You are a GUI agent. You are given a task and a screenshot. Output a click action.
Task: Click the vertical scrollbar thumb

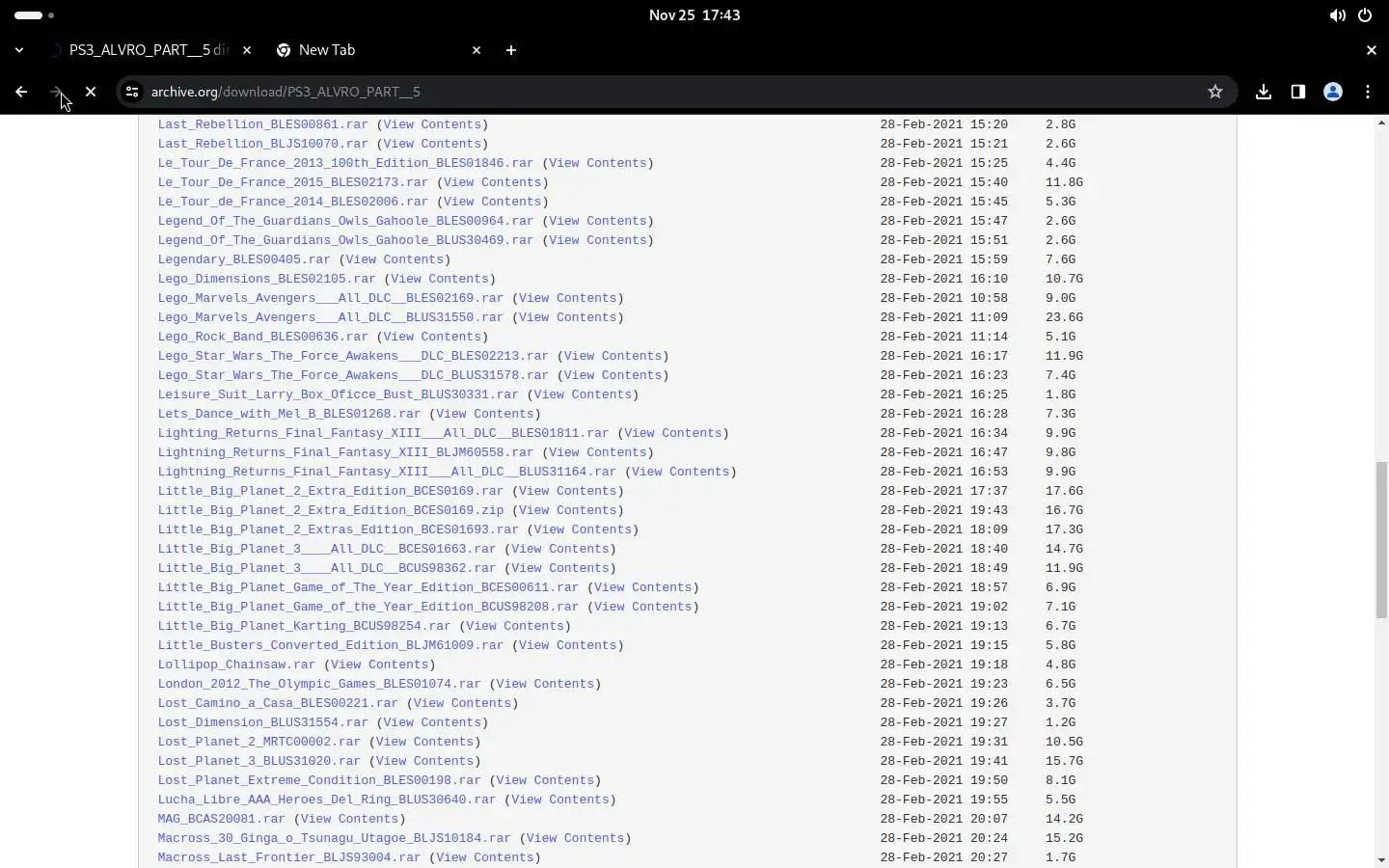pos(1381,540)
